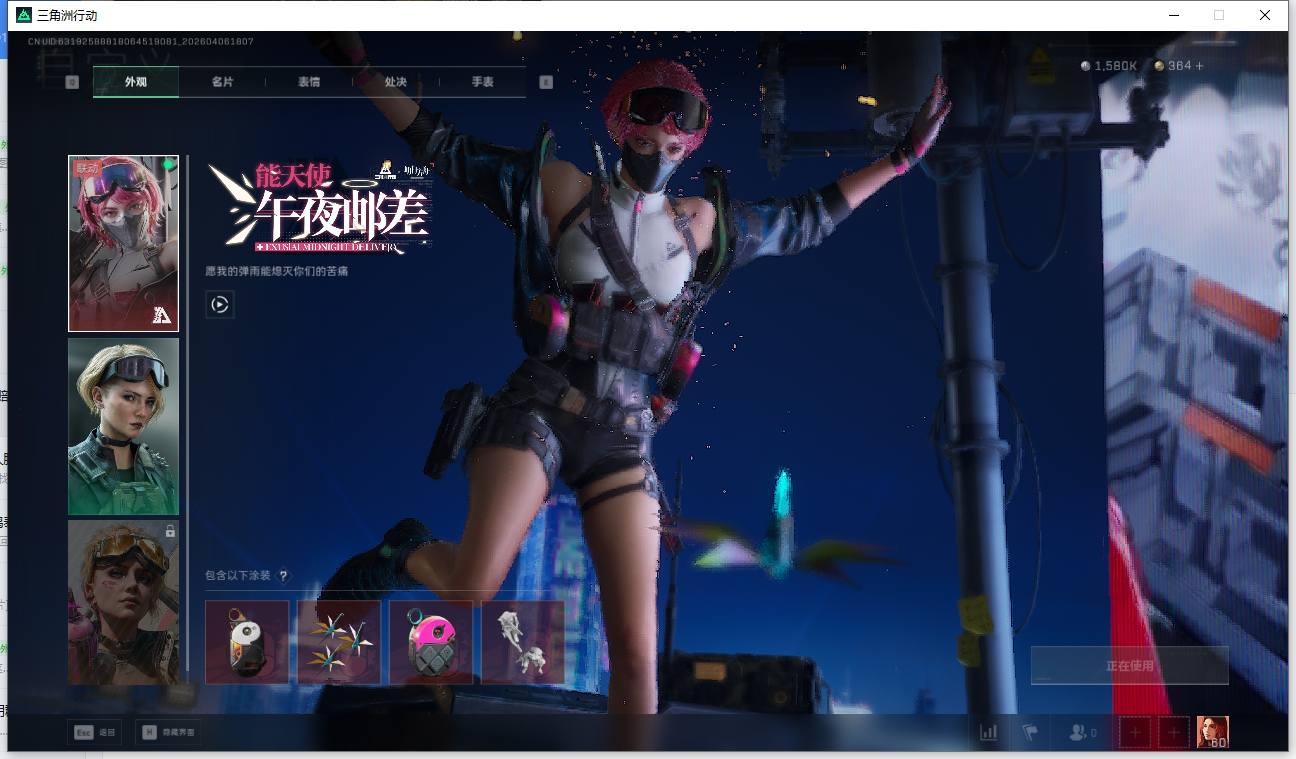Open the 名片 tab
This screenshot has width=1296, height=759.
point(222,82)
